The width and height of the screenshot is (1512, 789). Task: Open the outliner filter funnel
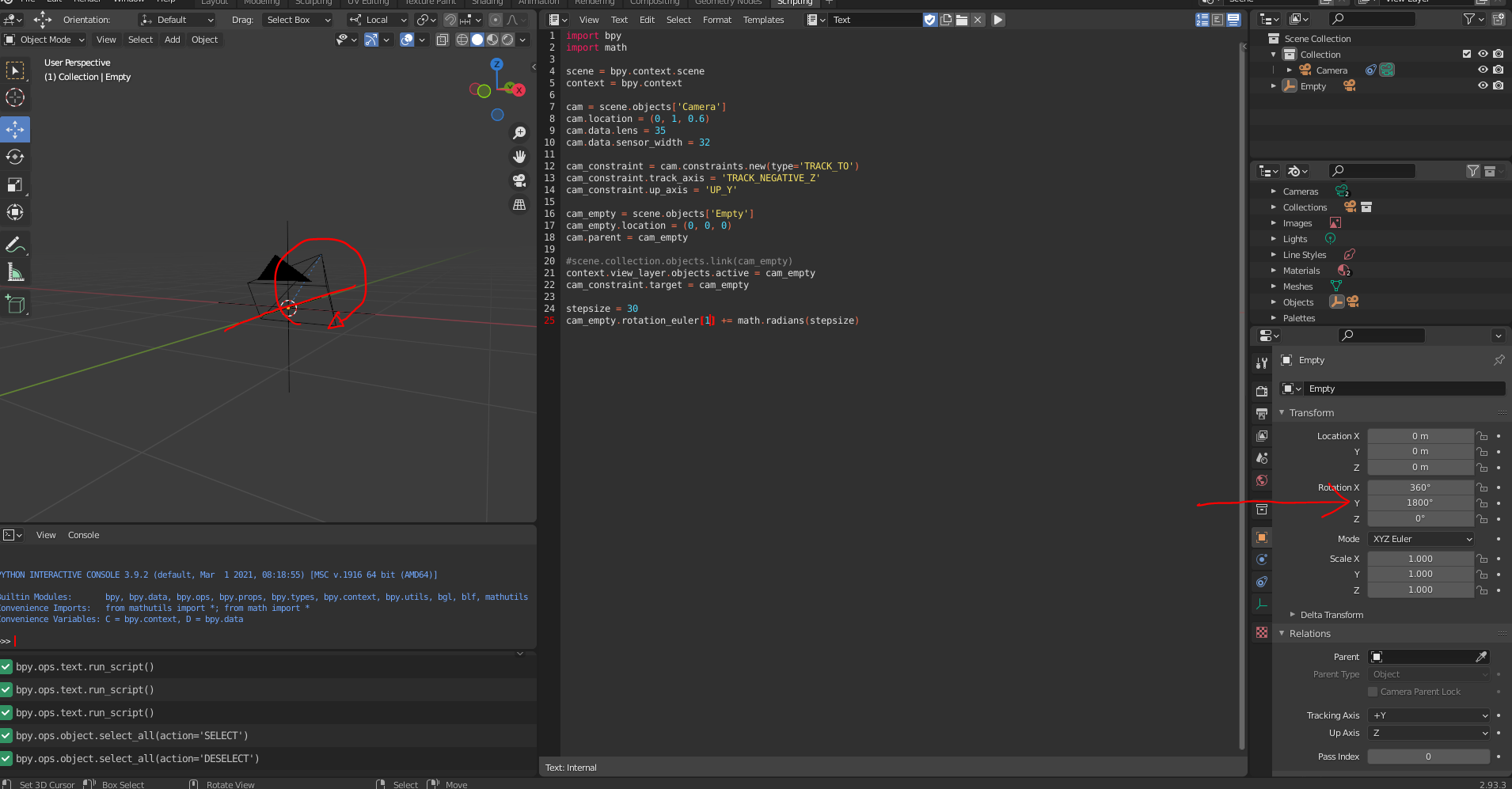coord(1470,19)
